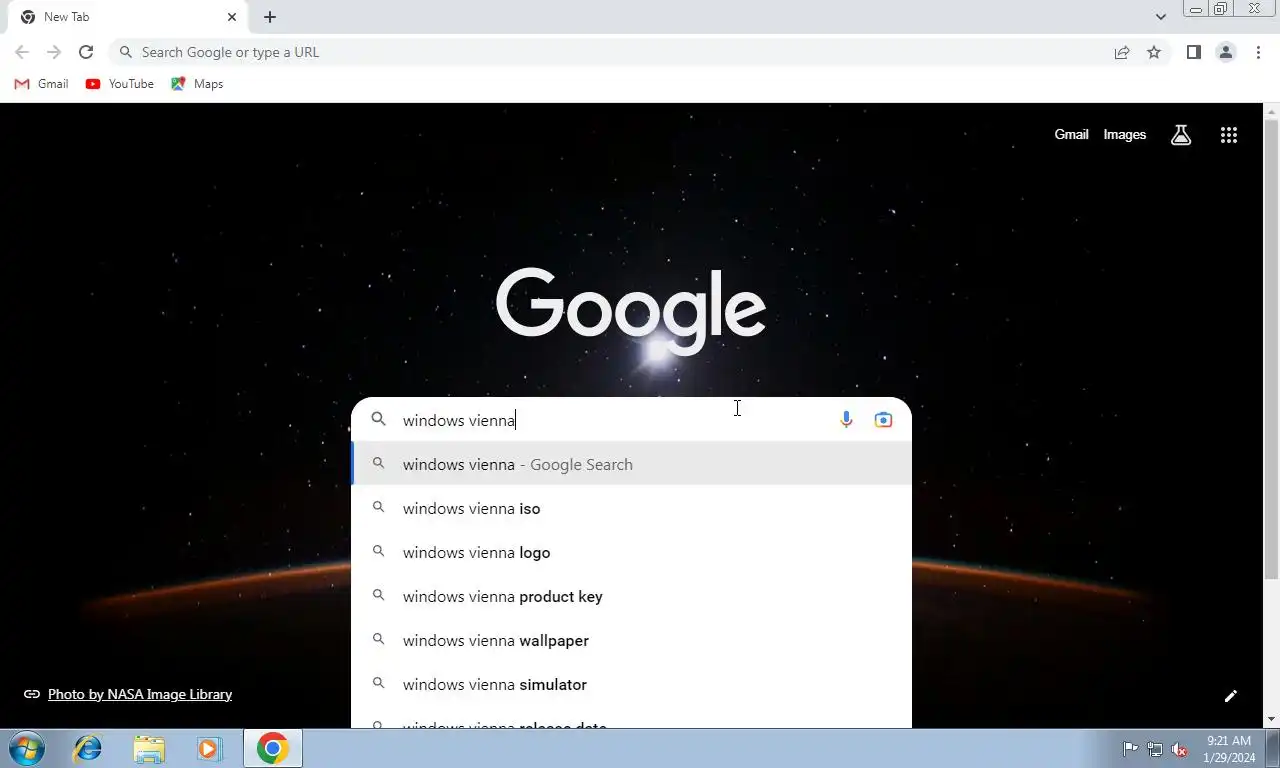The width and height of the screenshot is (1280, 768).
Task: Open Windows Media Player from the taskbar
Action: [x=209, y=748]
